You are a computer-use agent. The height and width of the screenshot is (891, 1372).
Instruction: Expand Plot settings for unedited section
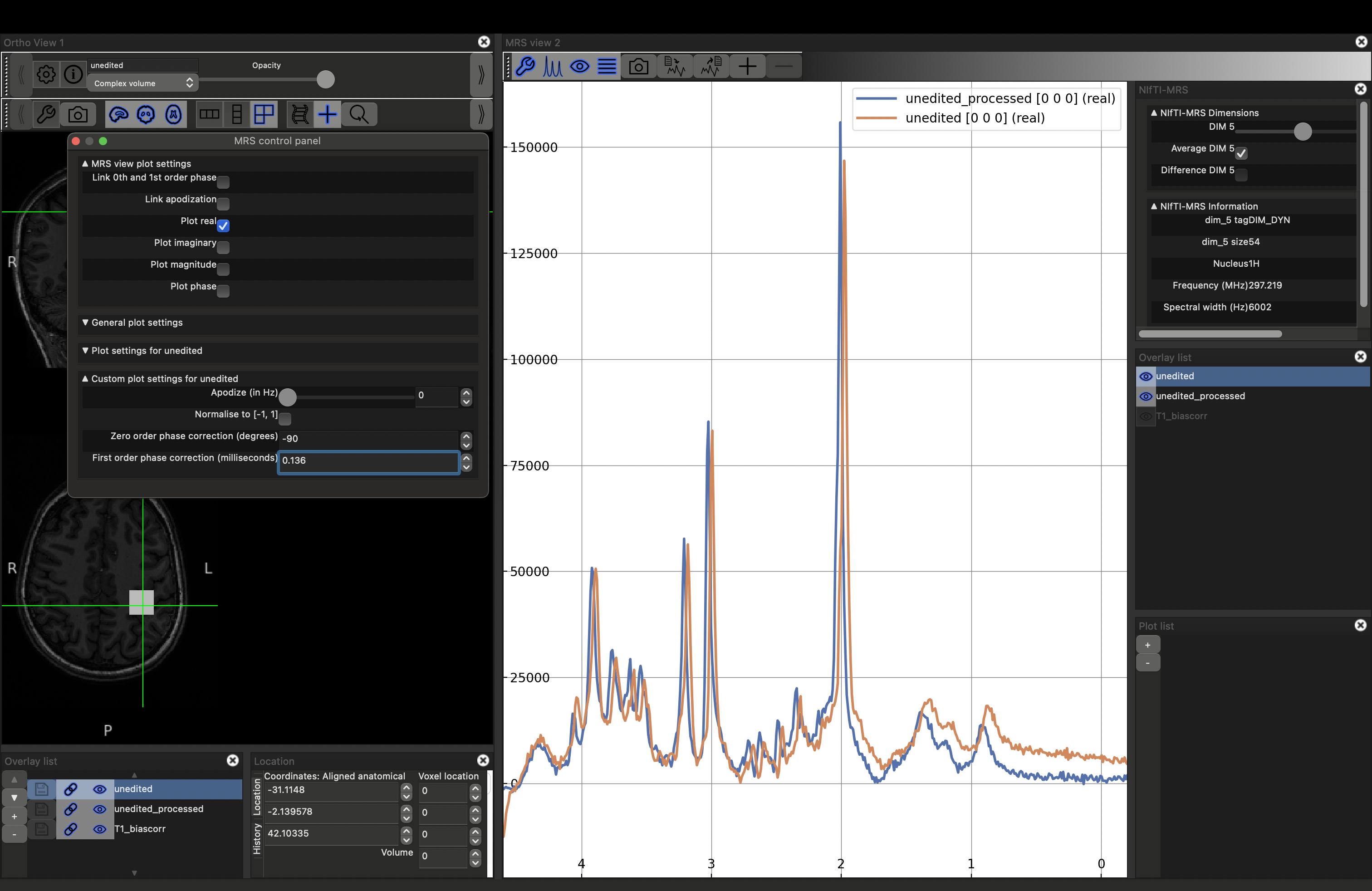(147, 351)
